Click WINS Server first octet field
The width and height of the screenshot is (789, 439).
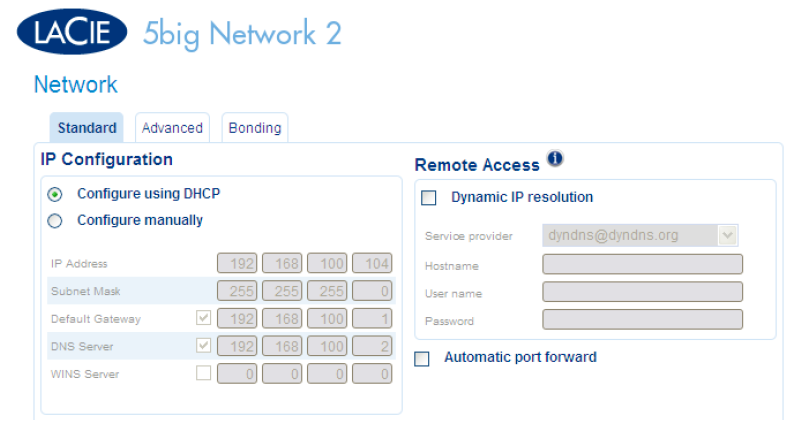pyautogui.click(x=237, y=374)
